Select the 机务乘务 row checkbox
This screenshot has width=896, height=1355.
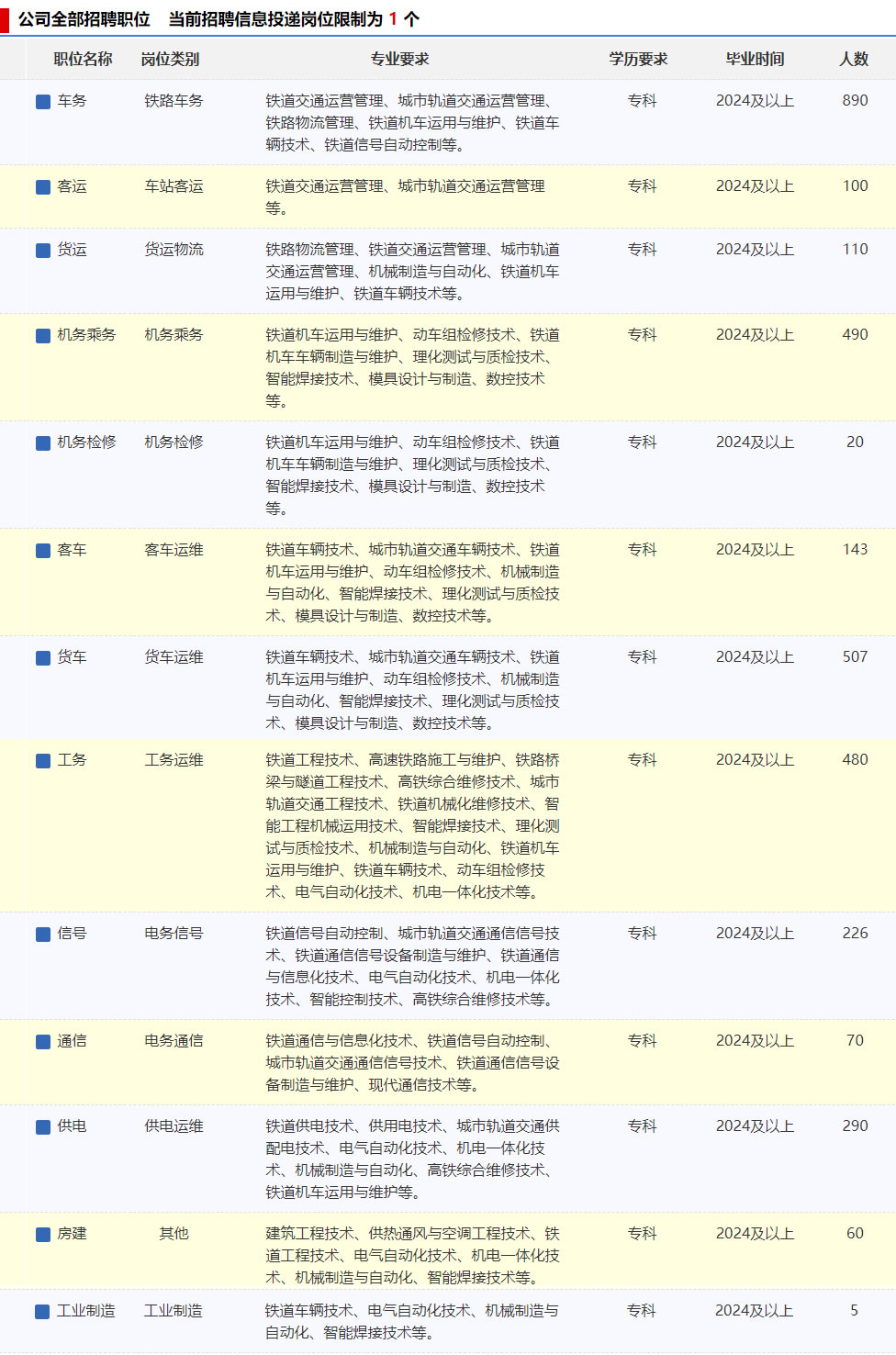click(x=43, y=335)
